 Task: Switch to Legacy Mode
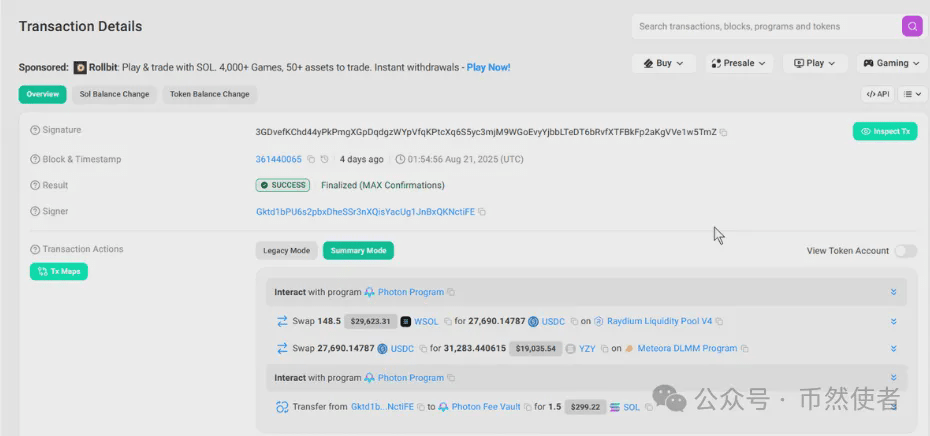(286, 251)
